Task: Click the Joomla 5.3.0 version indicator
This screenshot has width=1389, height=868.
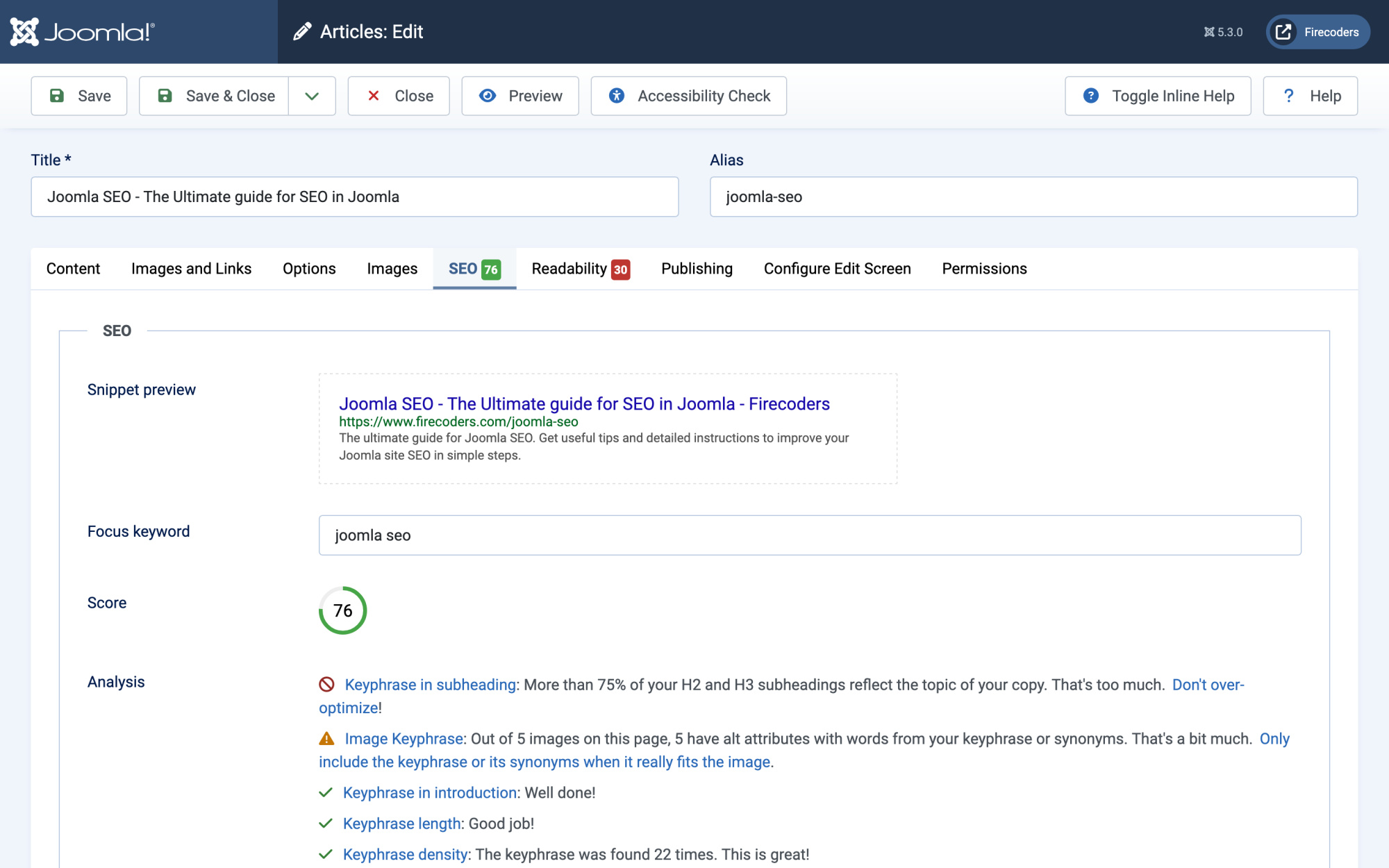Action: [1223, 32]
